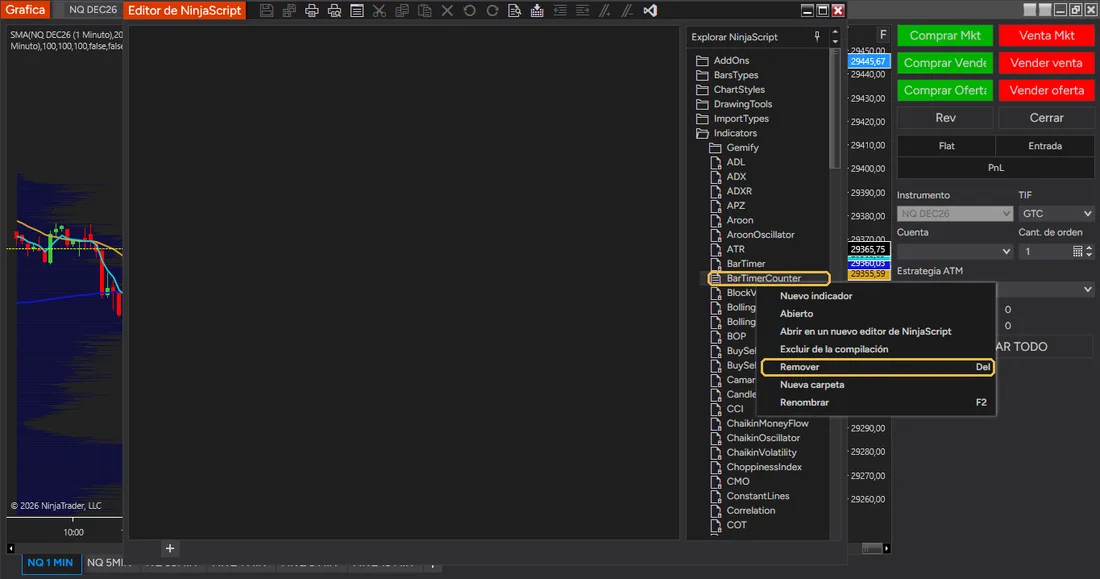Click the Undo arrow icon
The width and height of the screenshot is (1100, 579).
point(469,11)
